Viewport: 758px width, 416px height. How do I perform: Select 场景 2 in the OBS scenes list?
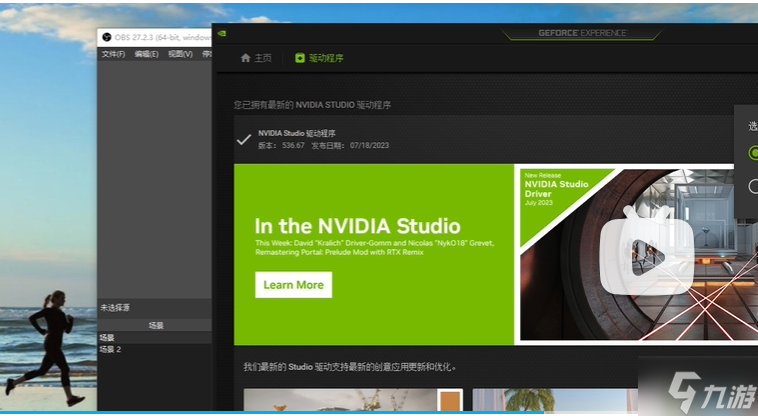point(155,349)
